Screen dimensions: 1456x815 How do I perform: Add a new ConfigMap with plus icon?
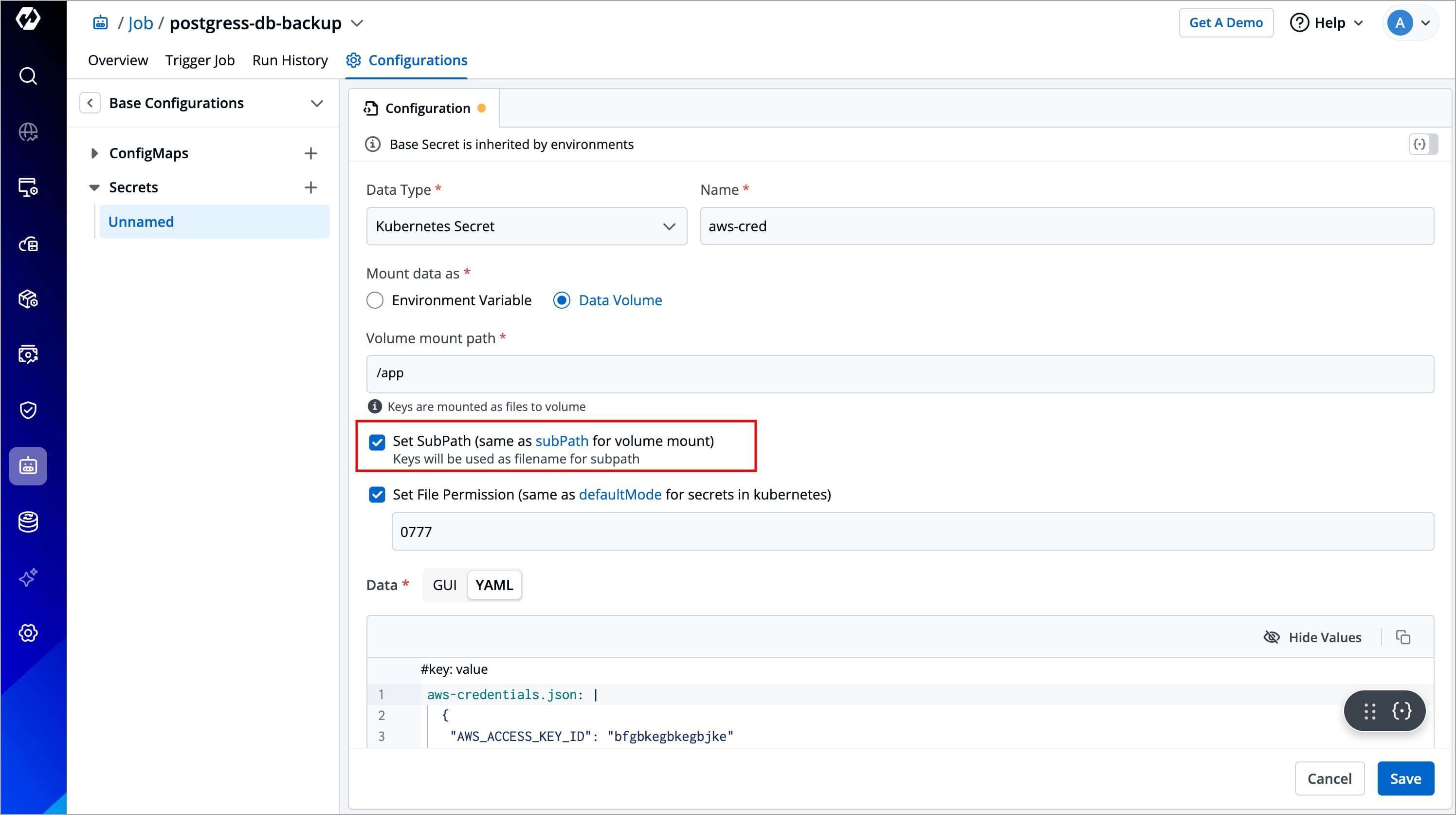[x=310, y=153]
